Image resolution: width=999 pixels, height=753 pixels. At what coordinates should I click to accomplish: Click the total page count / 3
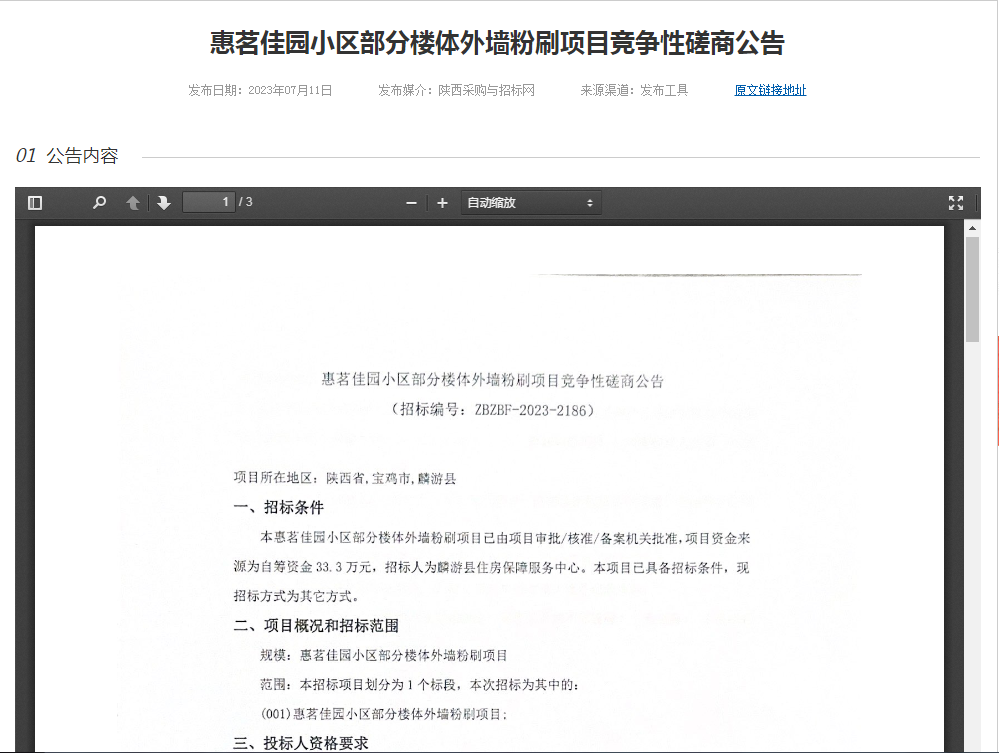[246, 202]
